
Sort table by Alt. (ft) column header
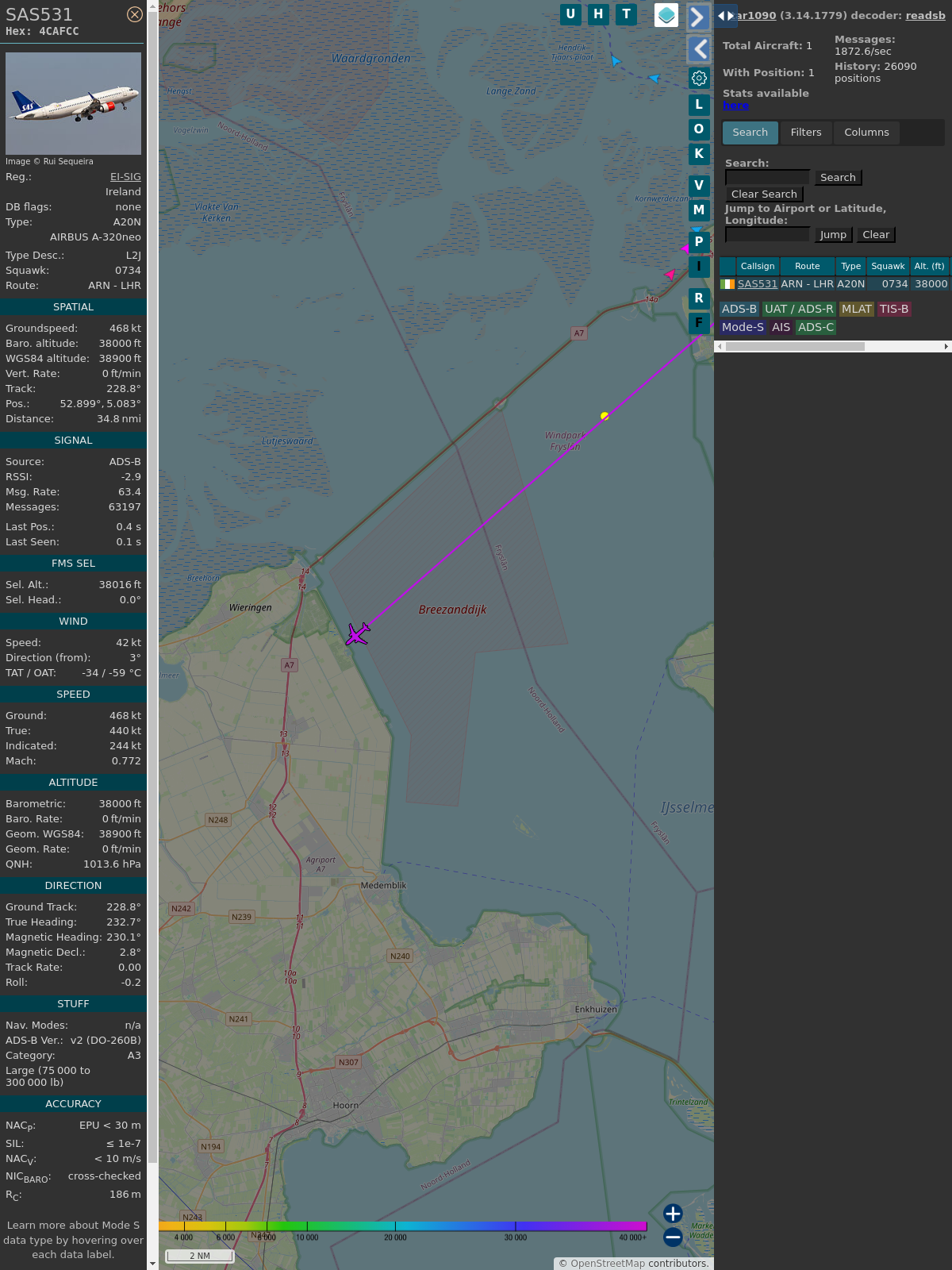click(929, 267)
